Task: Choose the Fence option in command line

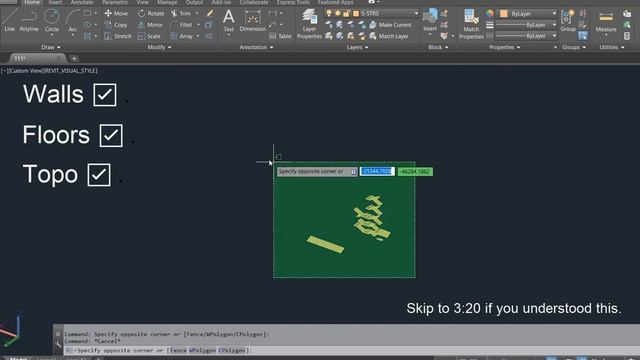Action: [178, 350]
